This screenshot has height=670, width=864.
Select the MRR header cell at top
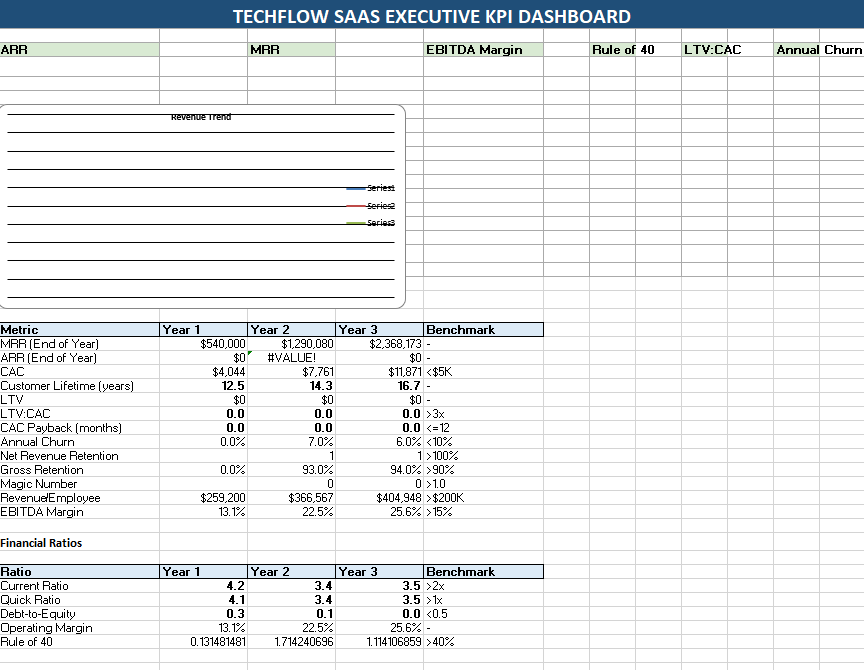coord(291,50)
